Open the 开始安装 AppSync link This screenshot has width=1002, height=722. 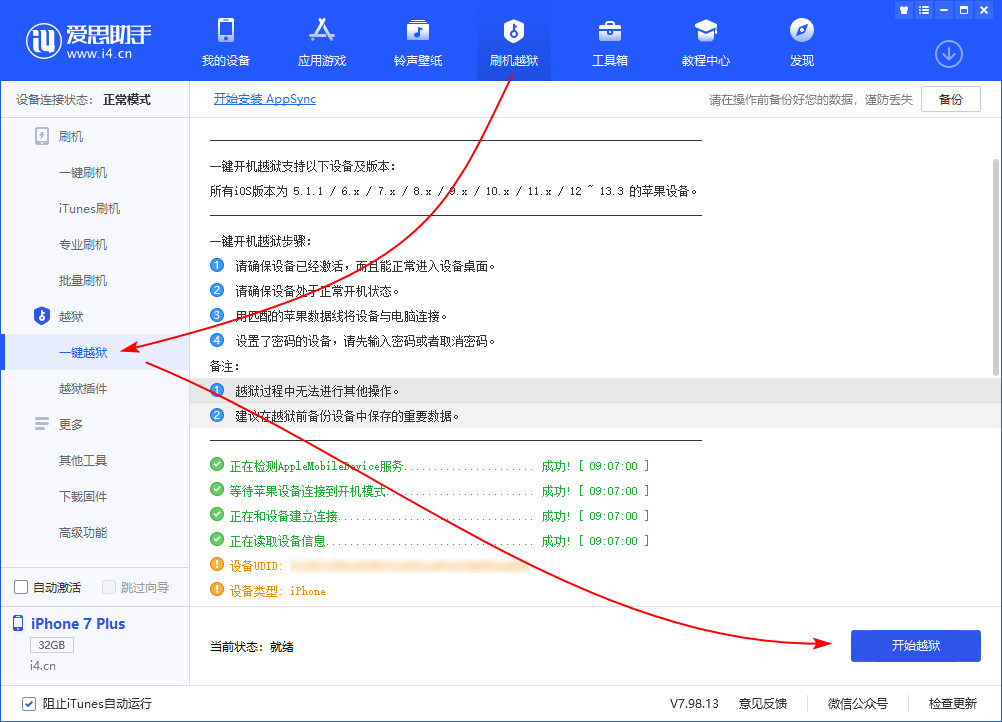coord(265,99)
